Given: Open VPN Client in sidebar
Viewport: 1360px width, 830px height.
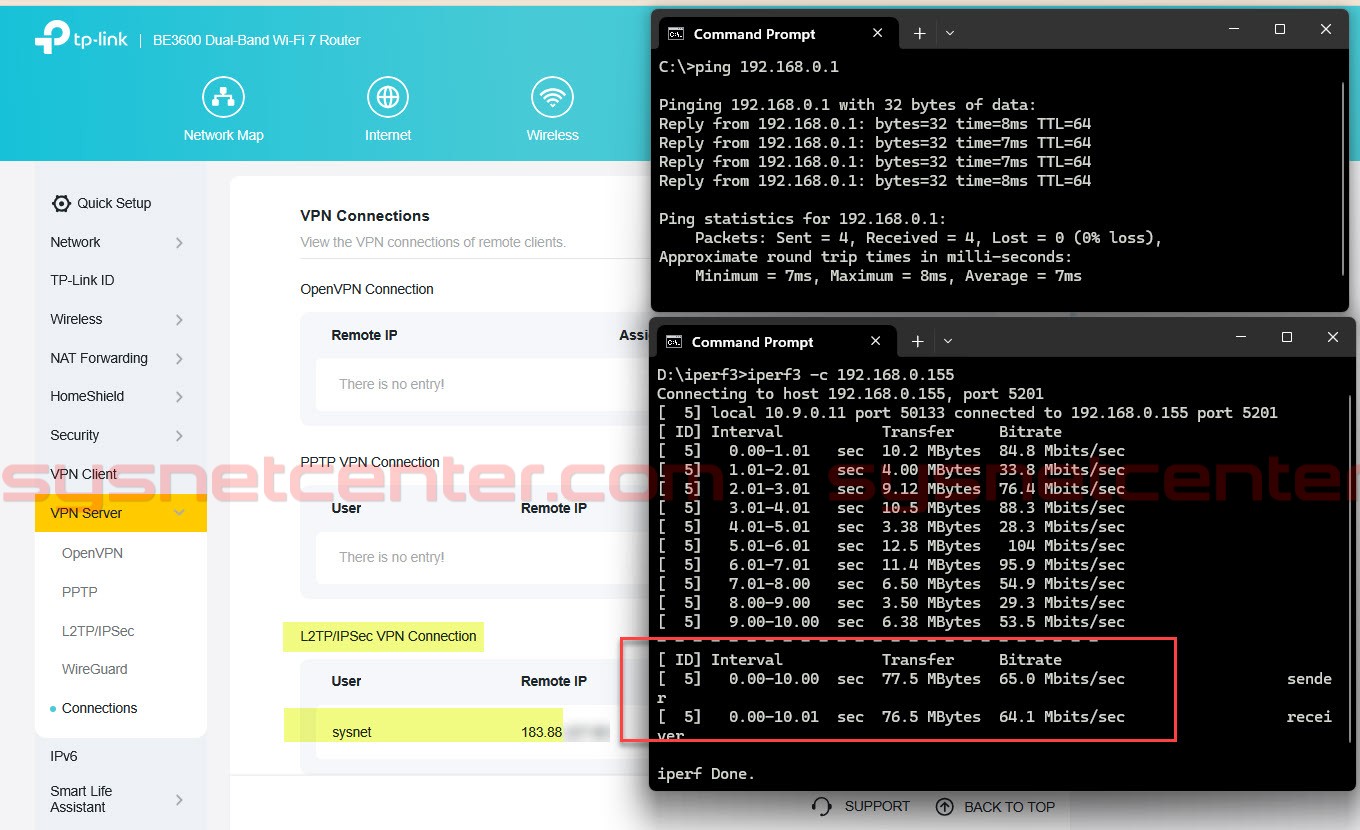Looking at the screenshot, I should point(83,474).
